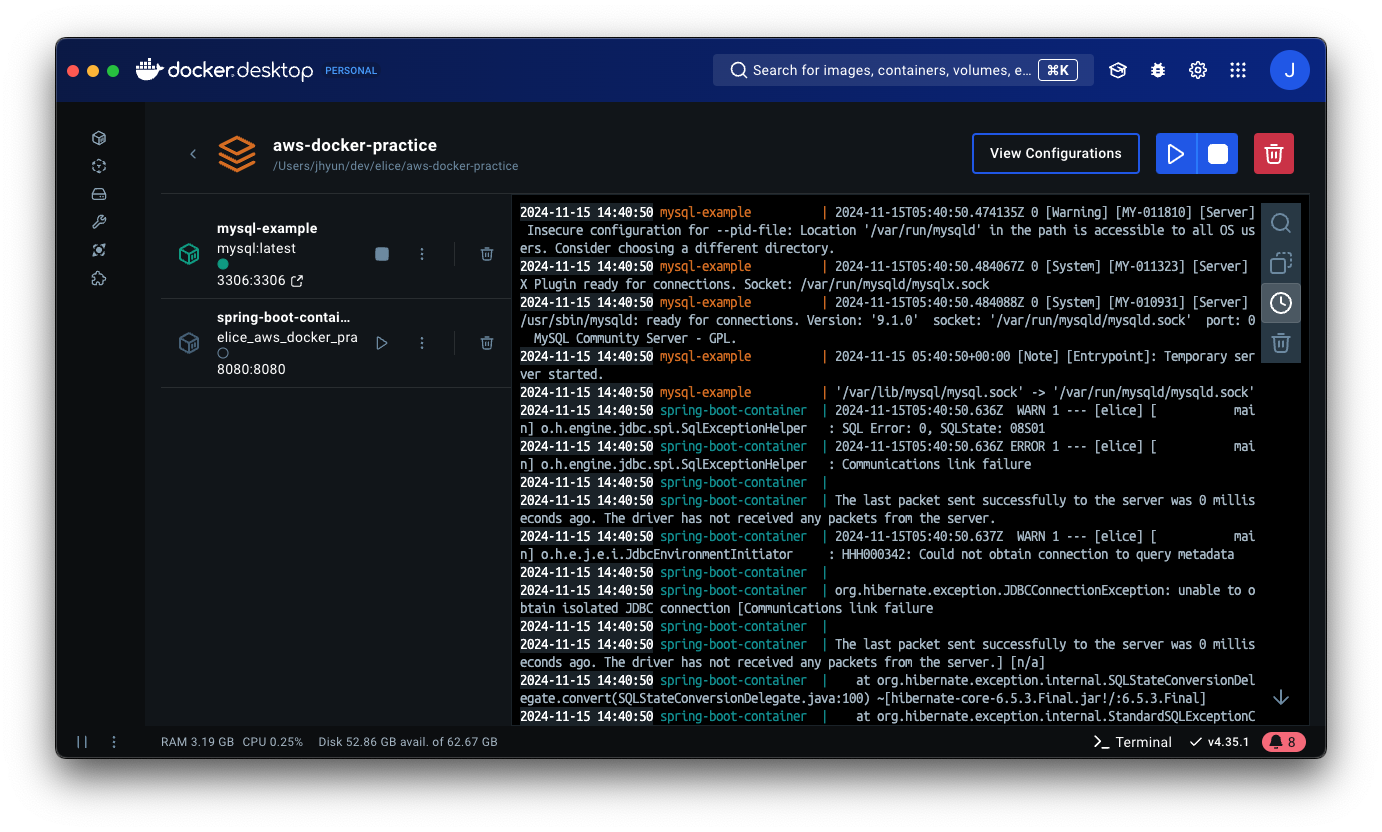1382x832 pixels.
Task: Open port 3306:3306 link
Action: 260,281
